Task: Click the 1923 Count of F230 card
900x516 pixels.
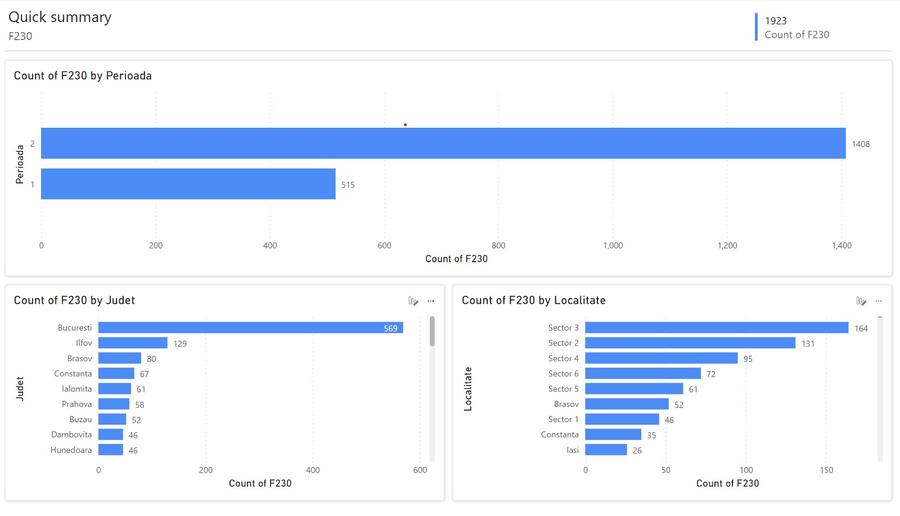Action: [x=797, y=27]
